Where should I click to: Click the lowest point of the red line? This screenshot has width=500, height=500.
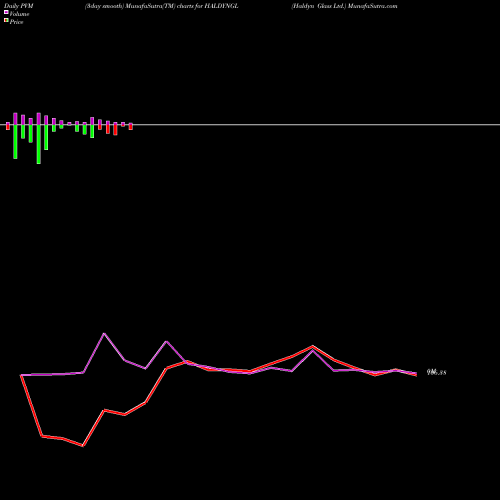83,446
